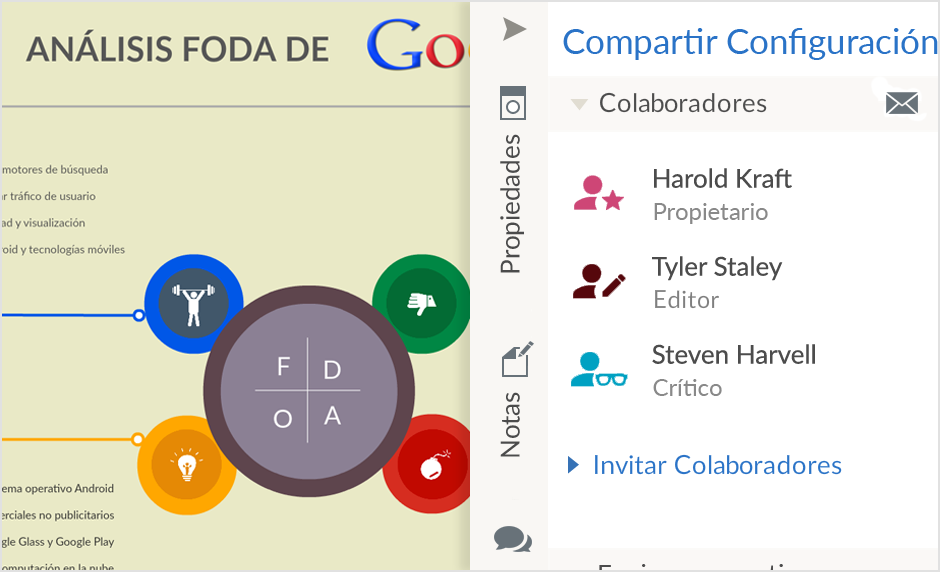Click the Invitar Colaboradores link
Image resolution: width=940 pixels, height=572 pixels.
click(717, 465)
